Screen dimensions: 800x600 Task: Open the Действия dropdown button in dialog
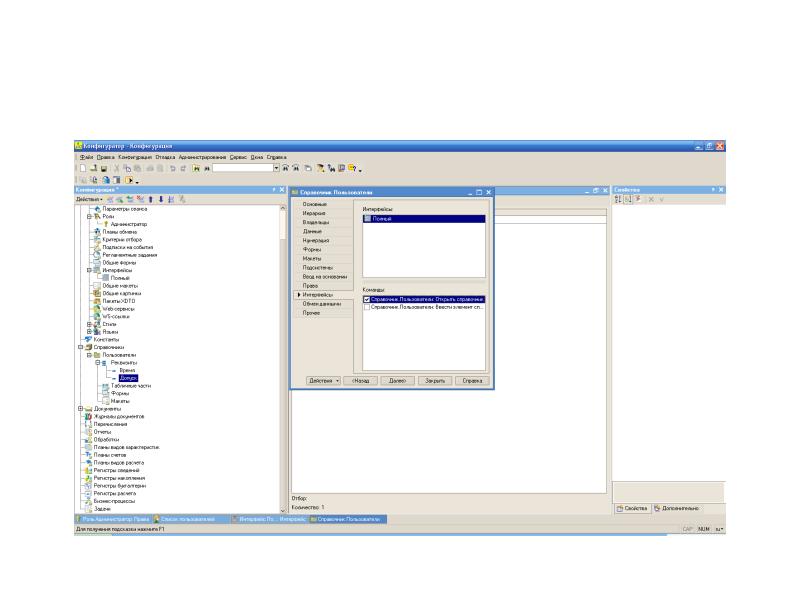323,381
